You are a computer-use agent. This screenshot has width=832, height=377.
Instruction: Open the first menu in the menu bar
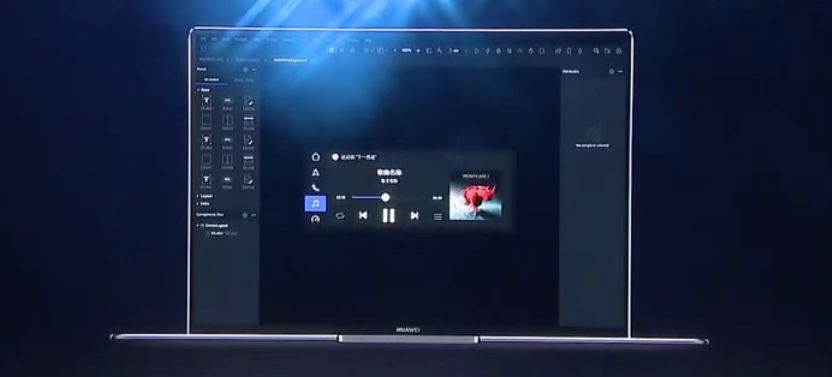click(203, 39)
